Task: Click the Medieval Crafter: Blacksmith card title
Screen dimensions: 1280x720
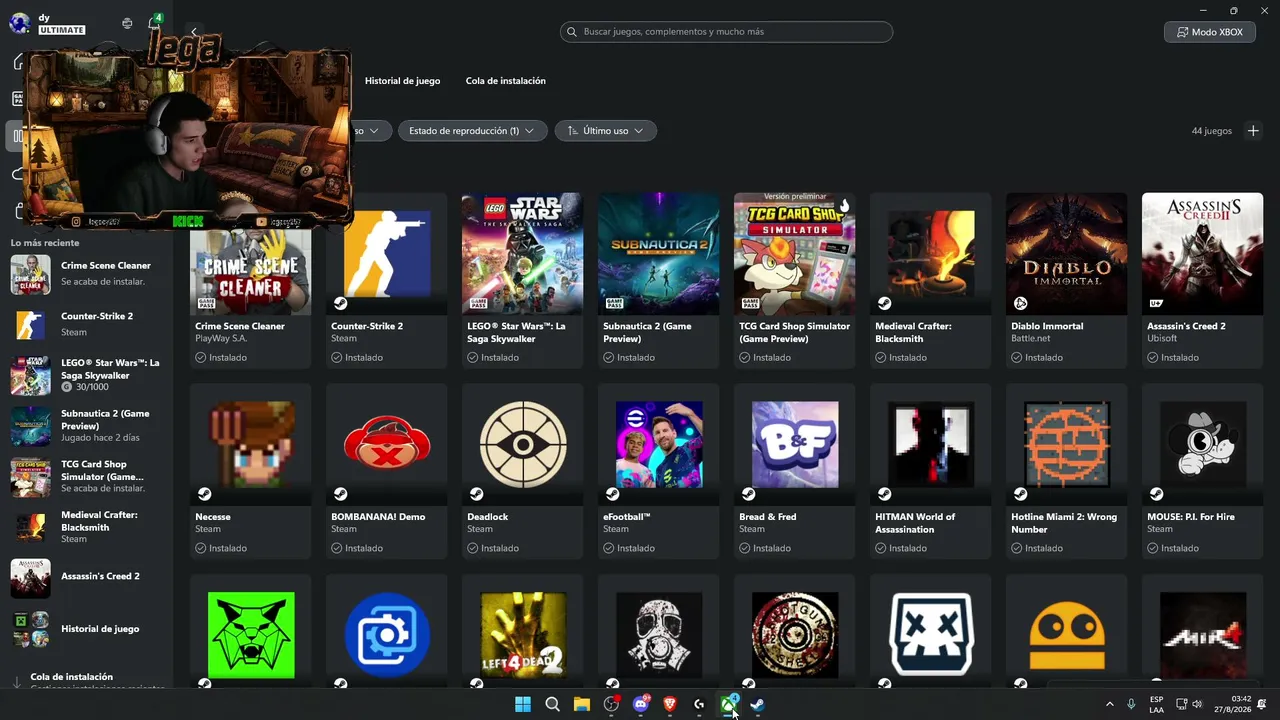Action: click(913, 332)
